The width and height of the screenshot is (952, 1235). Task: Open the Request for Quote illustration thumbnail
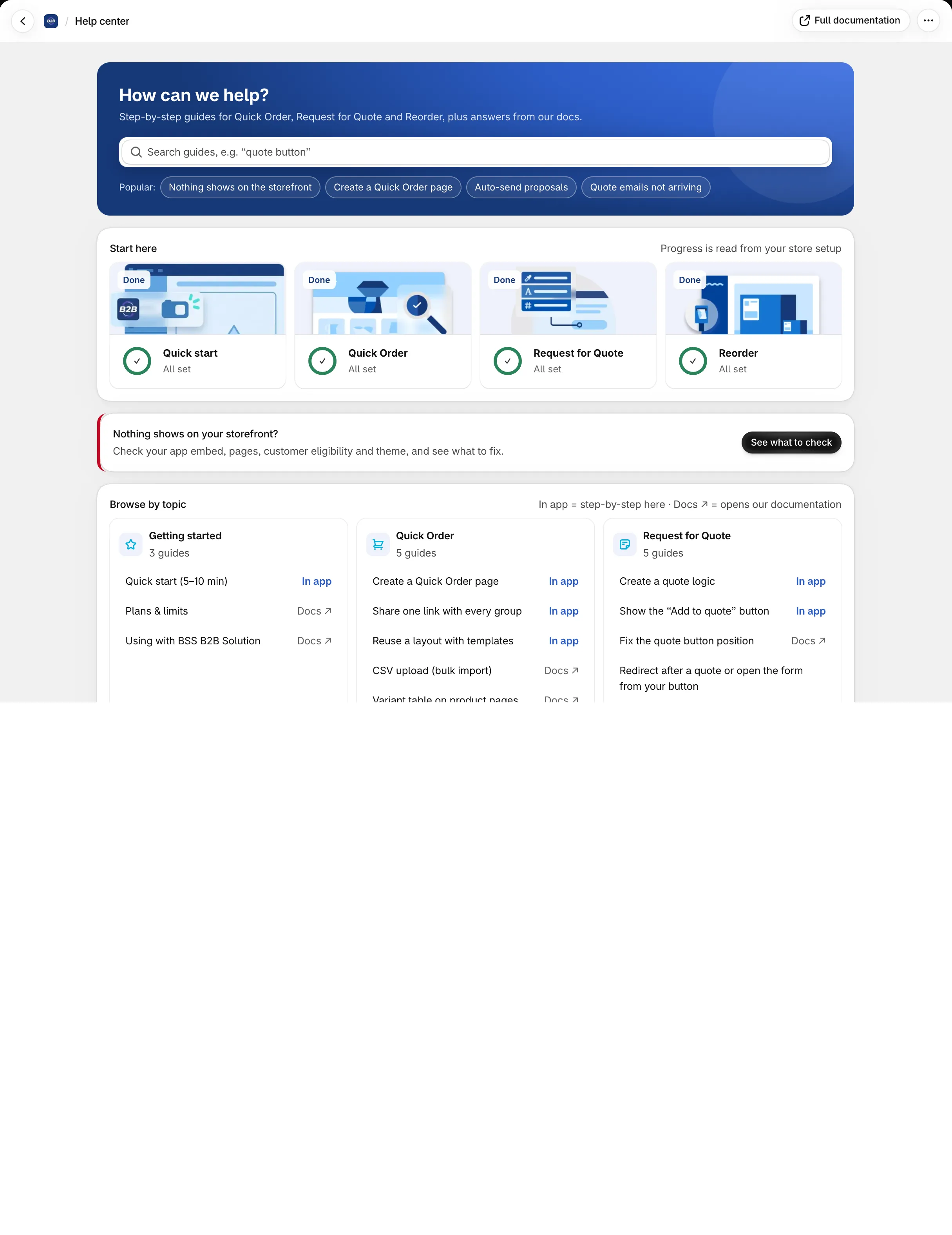pyautogui.click(x=568, y=299)
